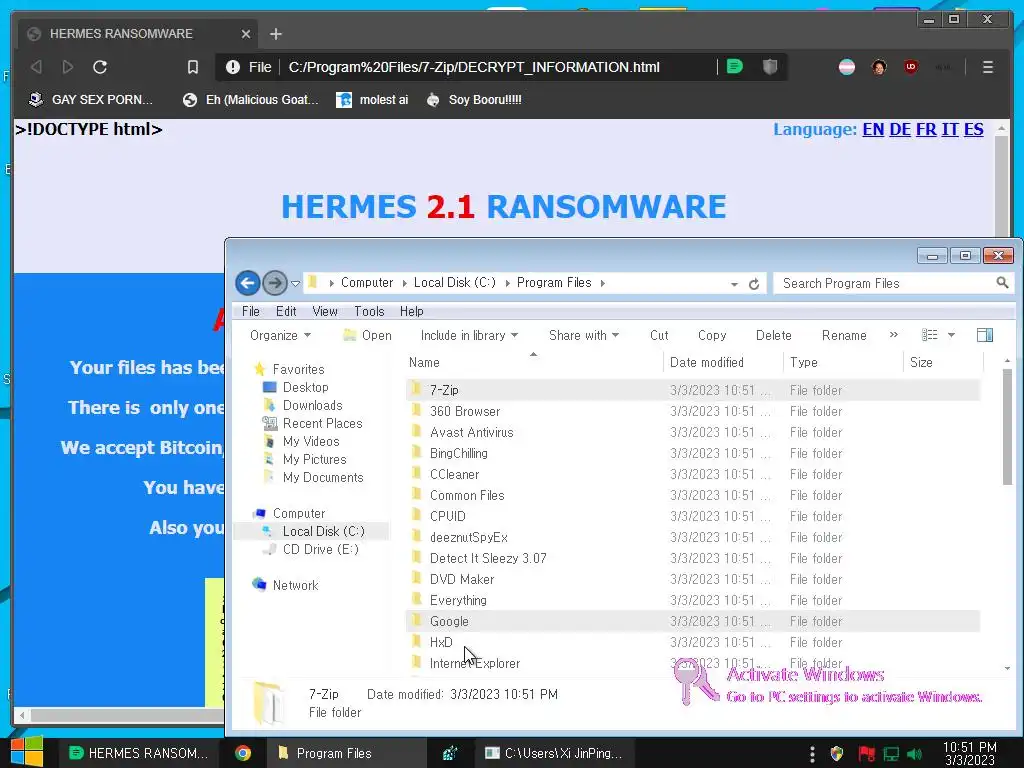Image resolution: width=1024 pixels, height=768 pixels.
Task: Change the view with the views icon
Action: (x=929, y=335)
